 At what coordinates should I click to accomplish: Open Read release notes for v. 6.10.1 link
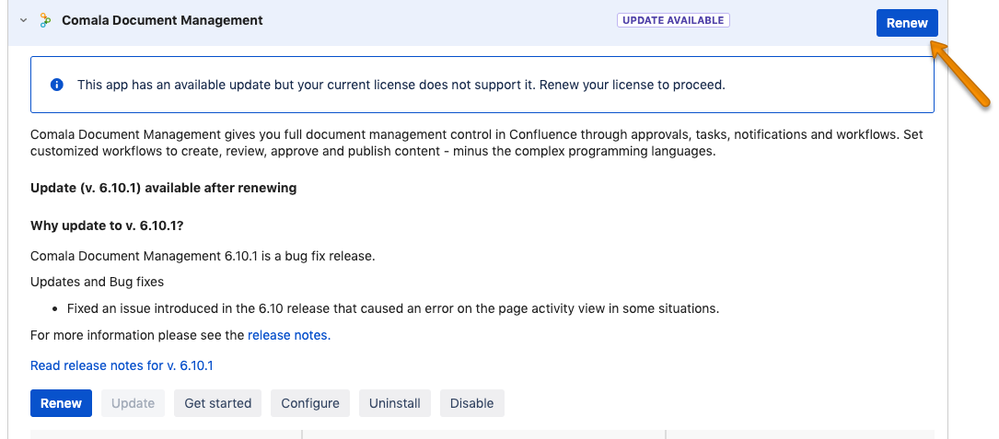[122, 366]
